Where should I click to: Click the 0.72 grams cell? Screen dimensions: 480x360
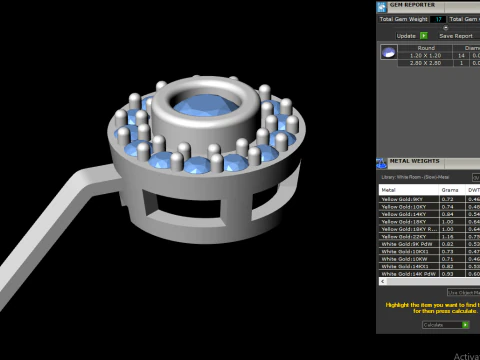click(452, 199)
